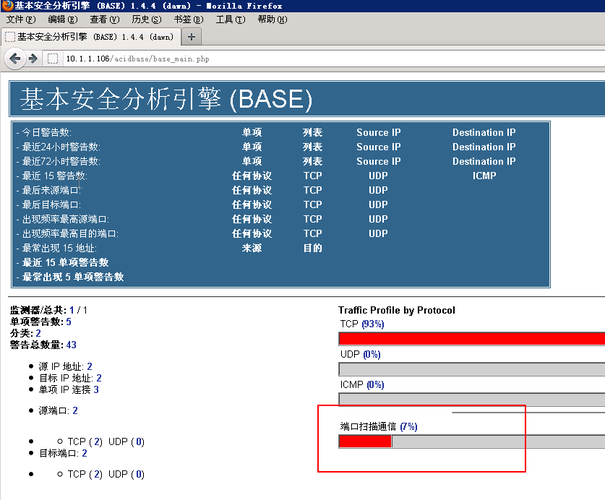Open the 查看 menu

(105, 19)
